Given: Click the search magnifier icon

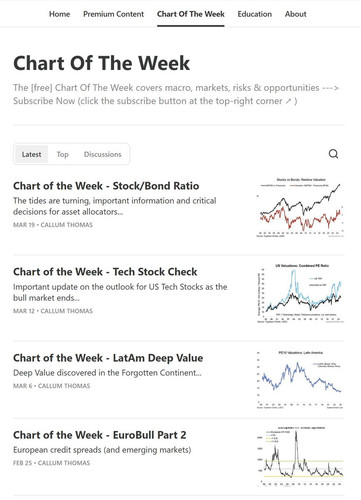Looking at the screenshot, I should coord(333,154).
